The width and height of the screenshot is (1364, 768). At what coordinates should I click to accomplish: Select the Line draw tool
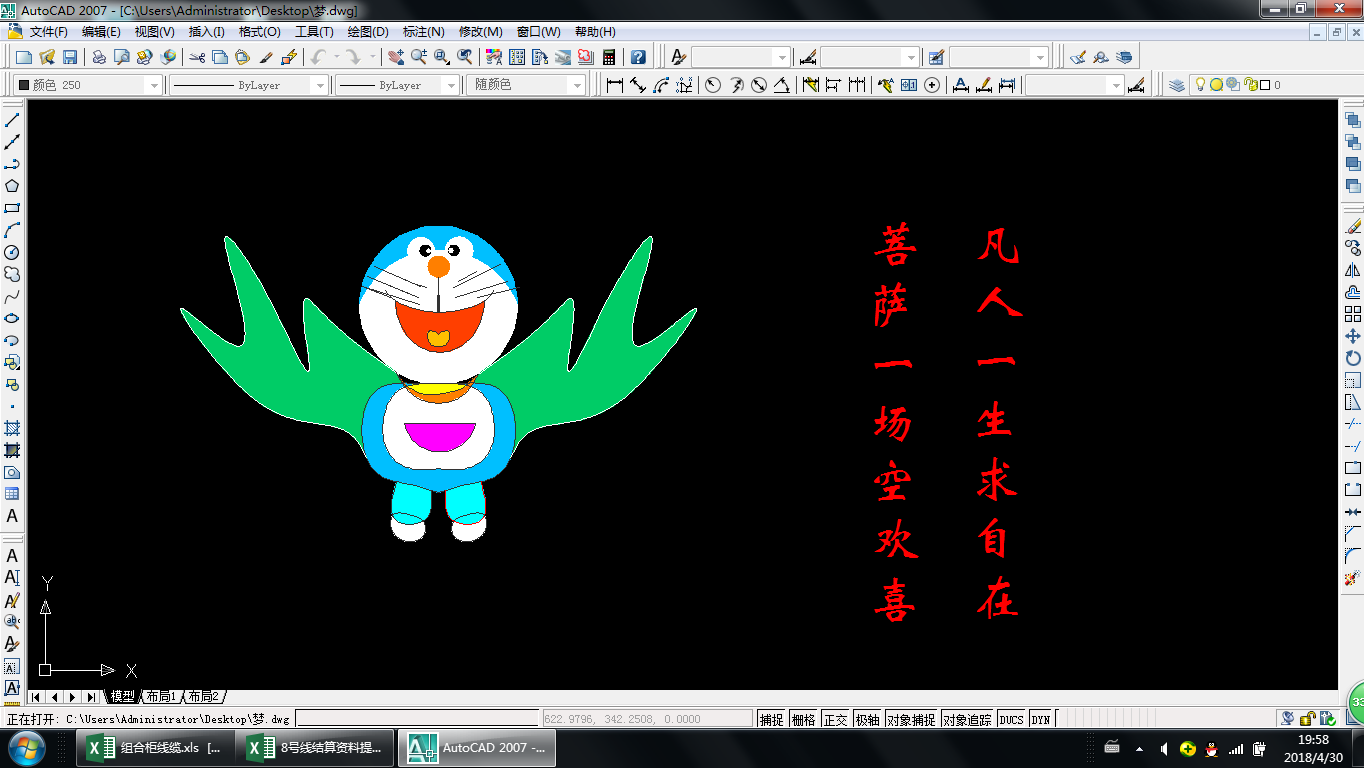pyautogui.click(x=12, y=120)
